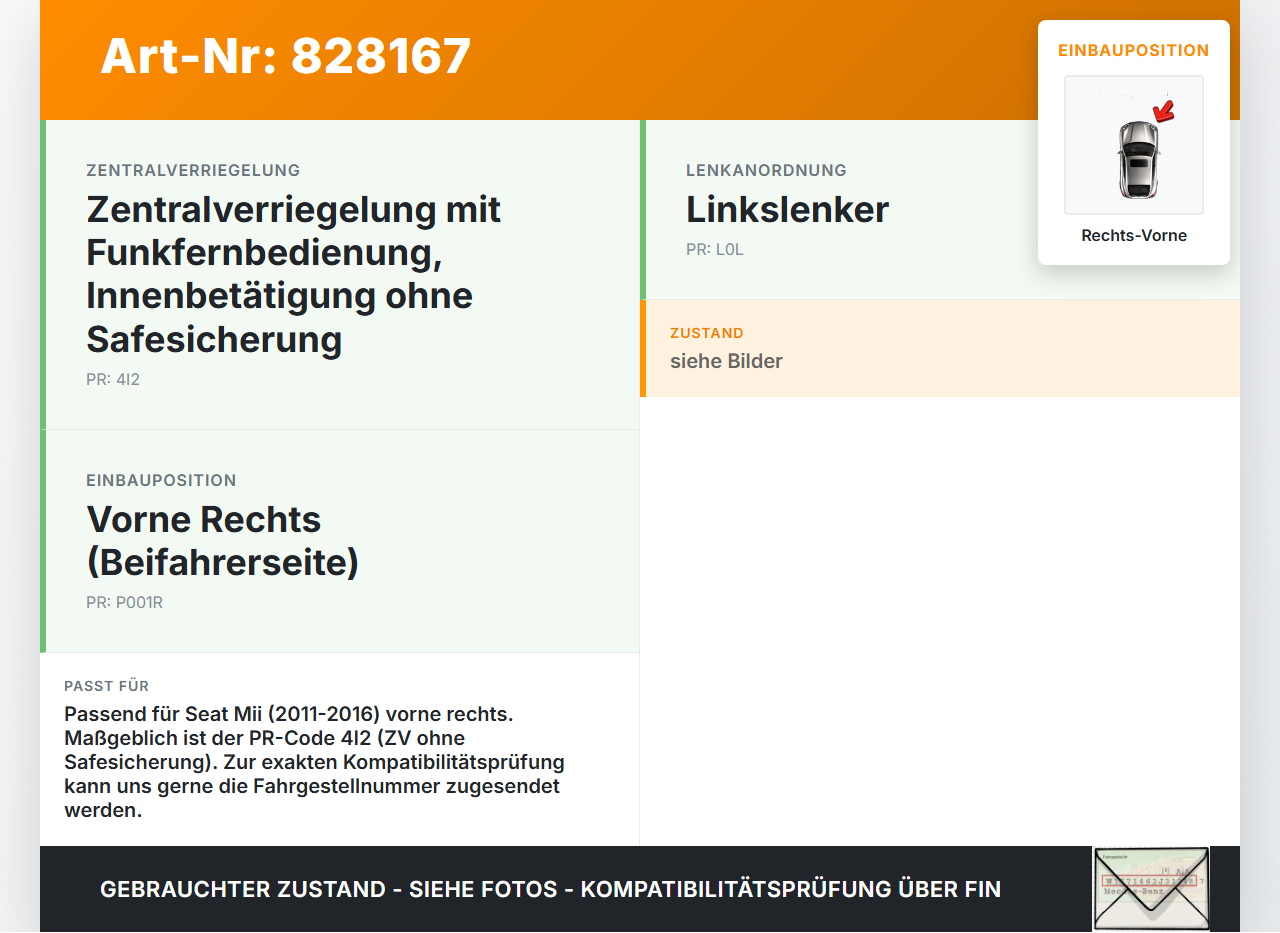Viewport: 1280px width, 933px height.
Task: Select the Art-Nr: 828167 heading
Action: (286, 56)
